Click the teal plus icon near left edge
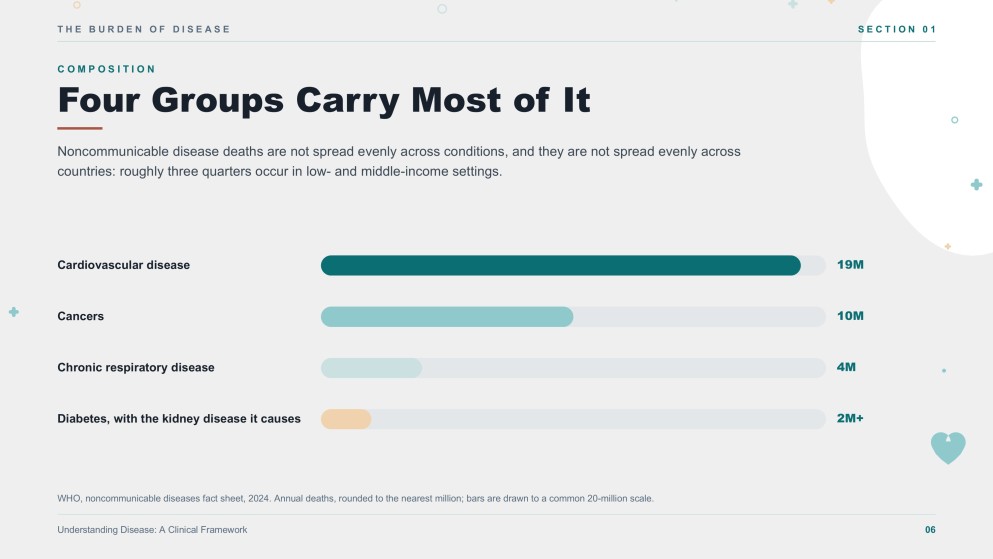This screenshot has width=993, height=559. coord(13,312)
